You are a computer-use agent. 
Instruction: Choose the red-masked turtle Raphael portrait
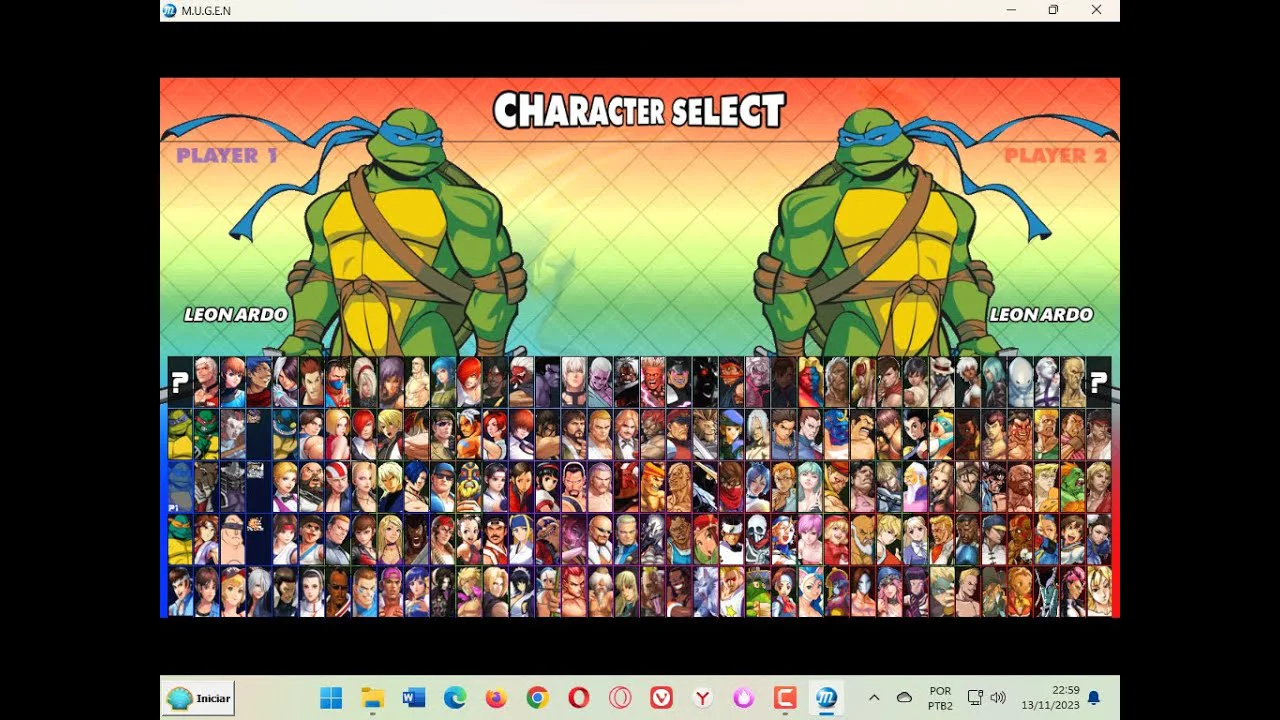click(x=207, y=434)
